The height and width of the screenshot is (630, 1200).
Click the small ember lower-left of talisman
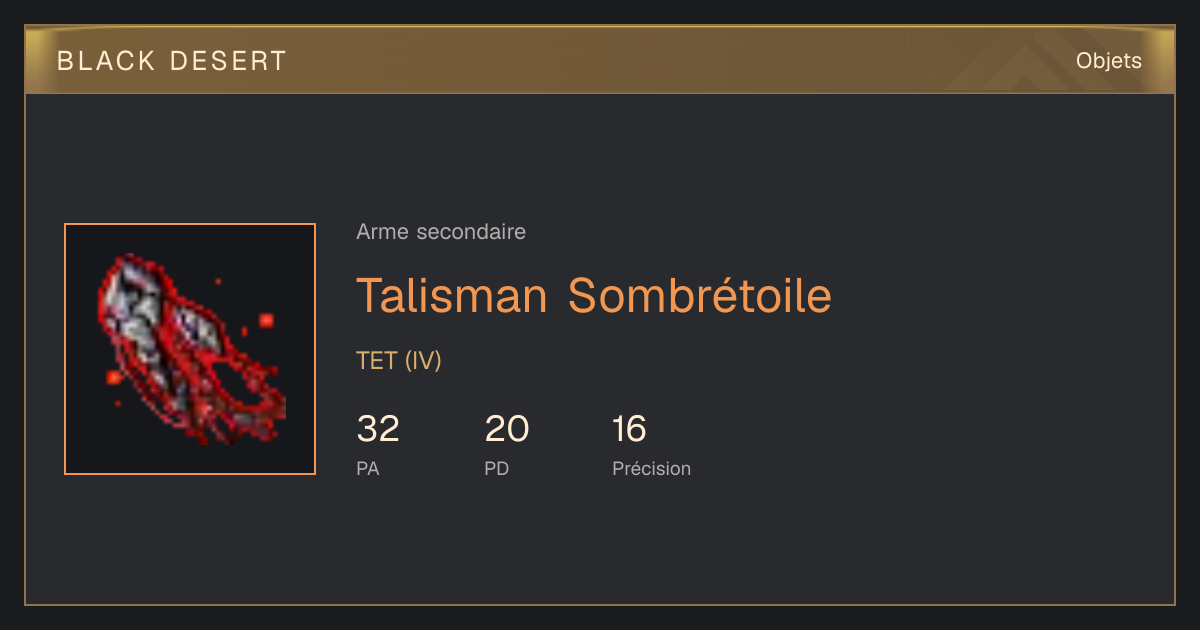[x=114, y=377]
